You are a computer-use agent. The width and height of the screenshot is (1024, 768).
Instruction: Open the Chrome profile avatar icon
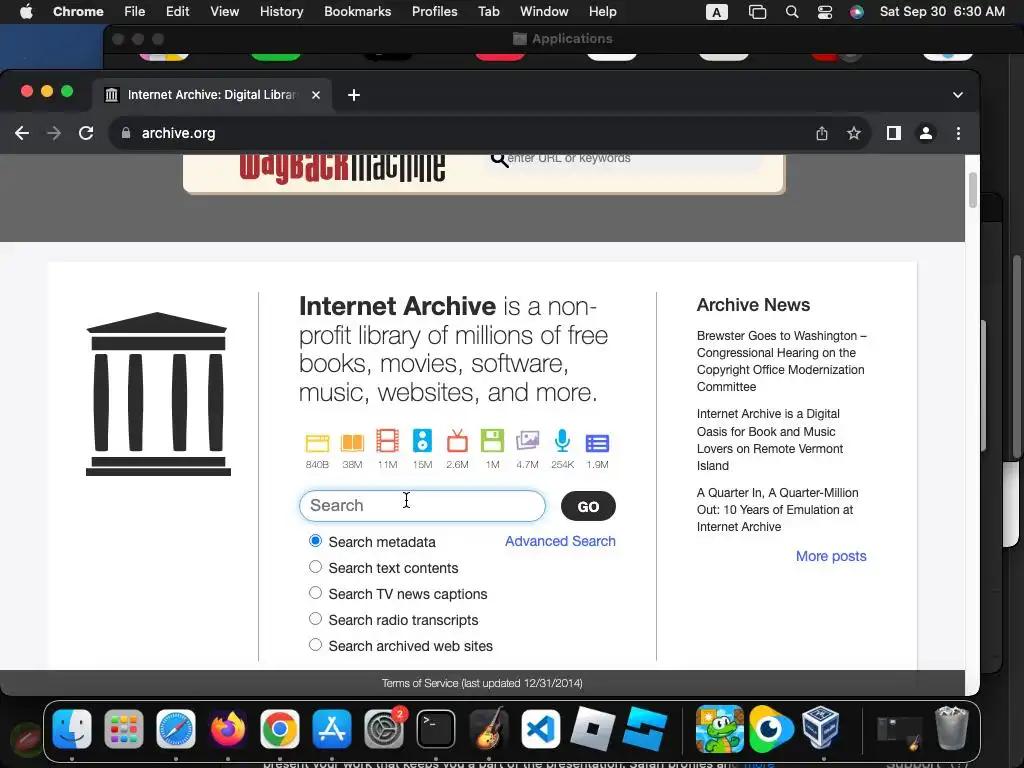click(x=925, y=133)
